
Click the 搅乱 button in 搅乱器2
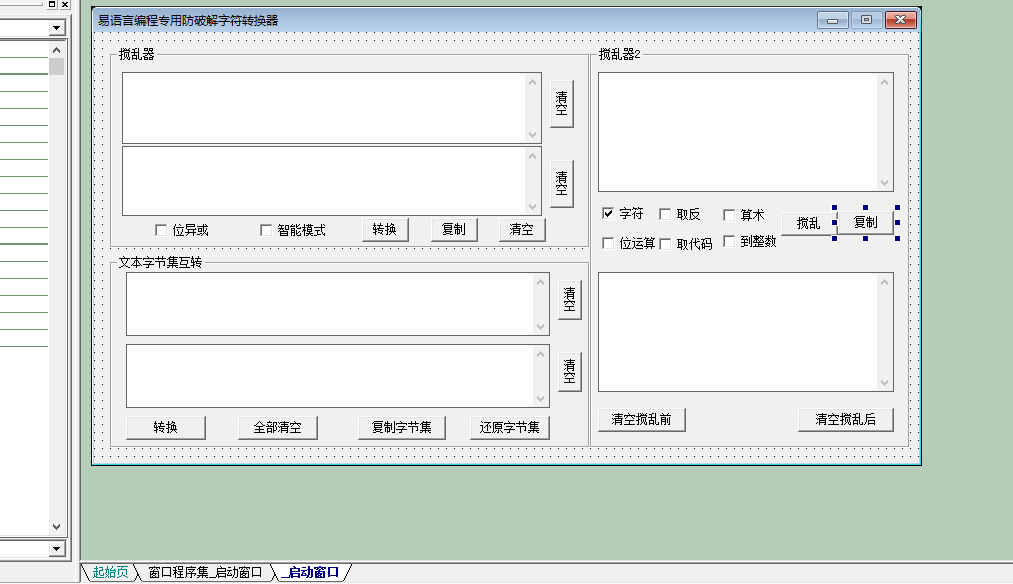coord(809,223)
